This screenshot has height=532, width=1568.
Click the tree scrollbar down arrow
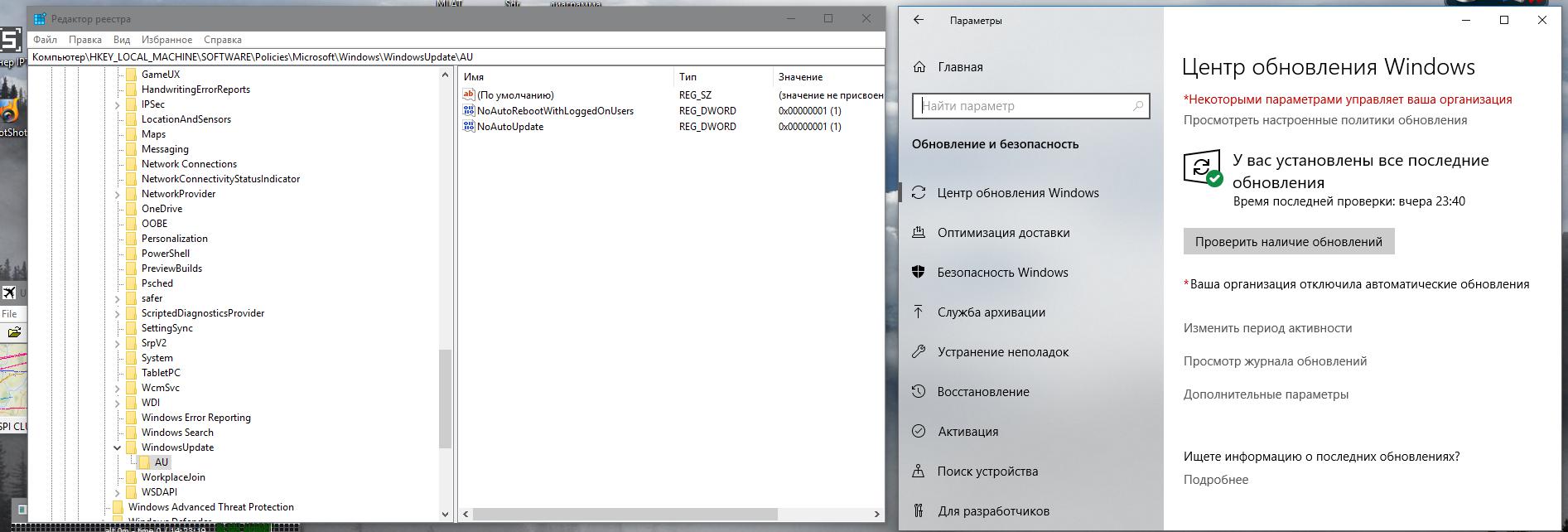[445, 515]
